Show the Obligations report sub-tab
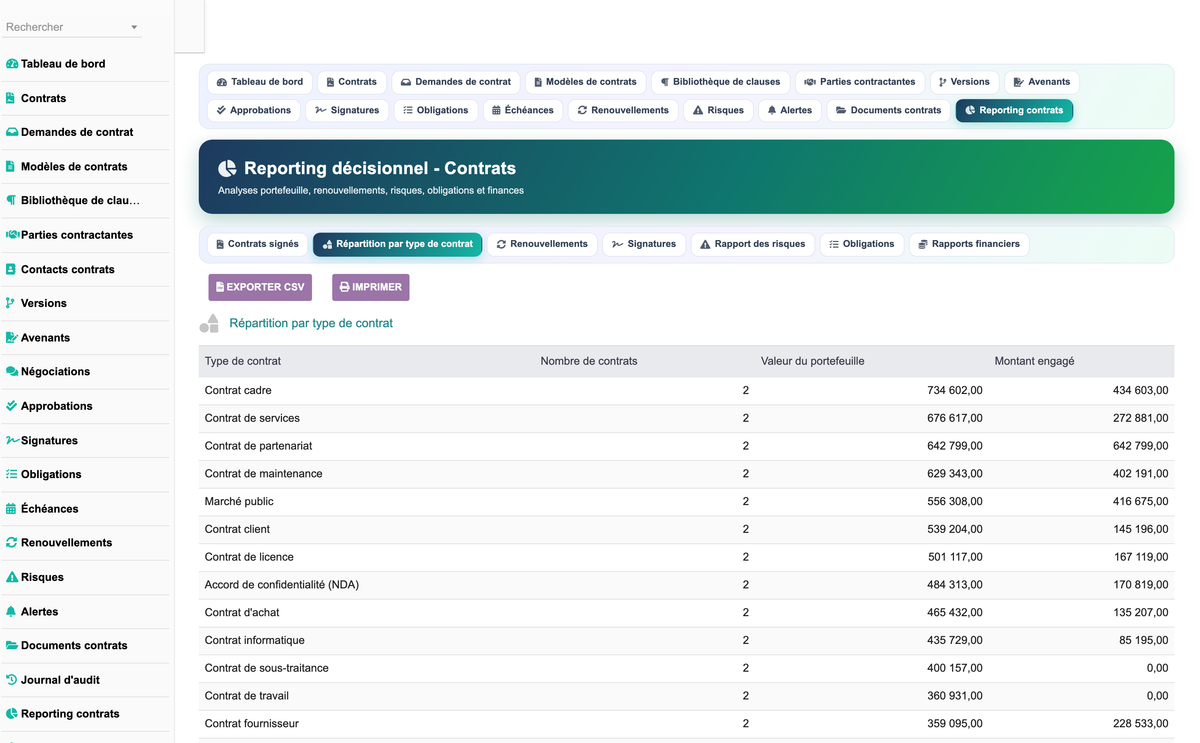Viewport: 1200px width, 743px height. 862,244
